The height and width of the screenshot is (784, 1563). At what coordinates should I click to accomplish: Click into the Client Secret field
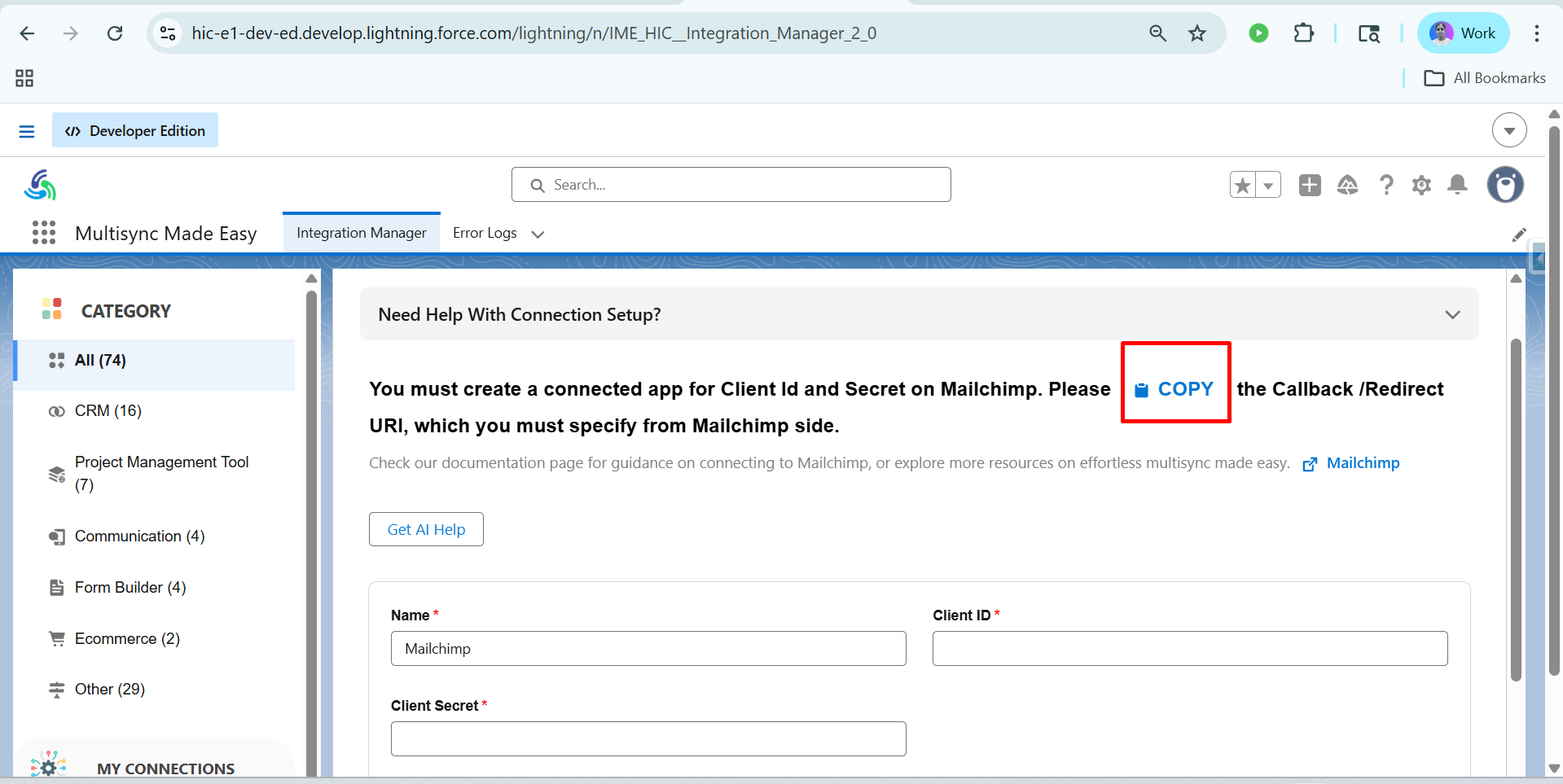648,738
